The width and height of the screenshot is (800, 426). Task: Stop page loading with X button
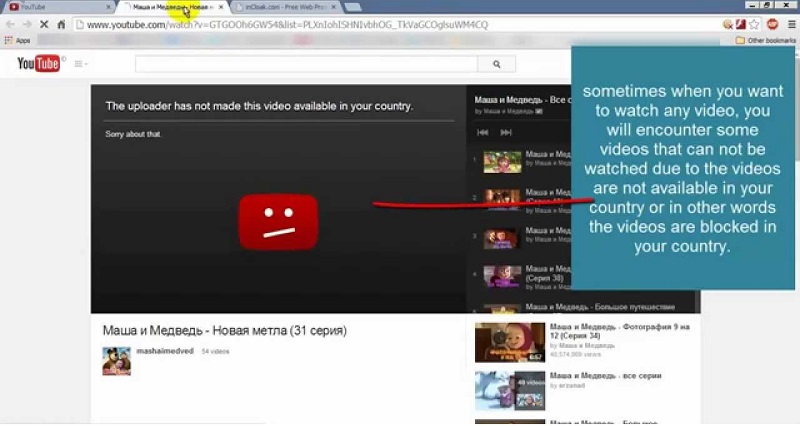pyautogui.click(x=44, y=24)
